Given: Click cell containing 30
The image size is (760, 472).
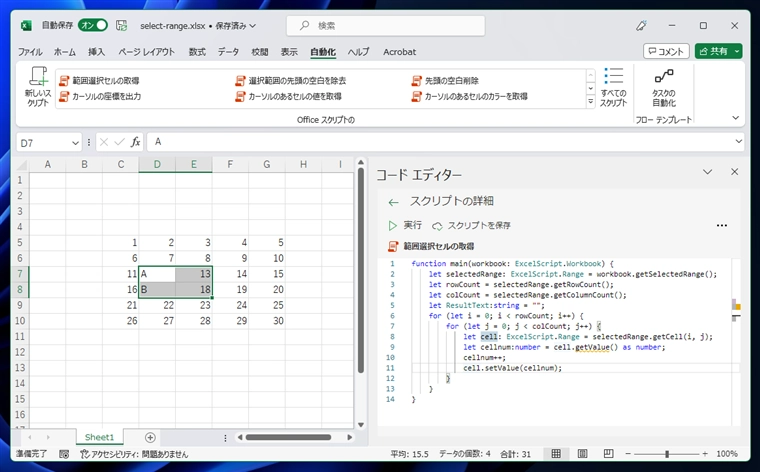Looking at the screenshot, I should (267, 321).
